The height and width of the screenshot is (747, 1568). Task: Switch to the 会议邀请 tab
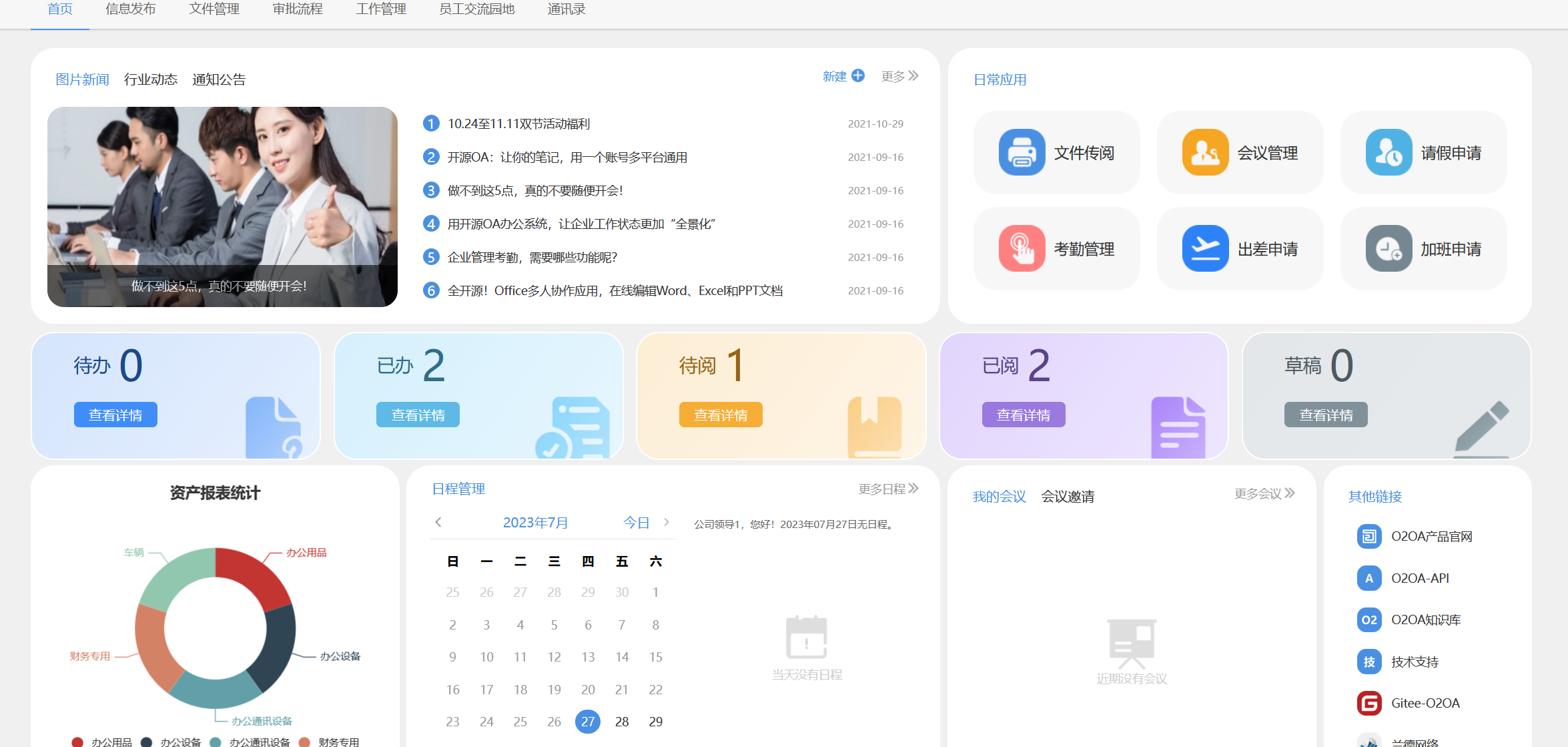(1068, 497)
